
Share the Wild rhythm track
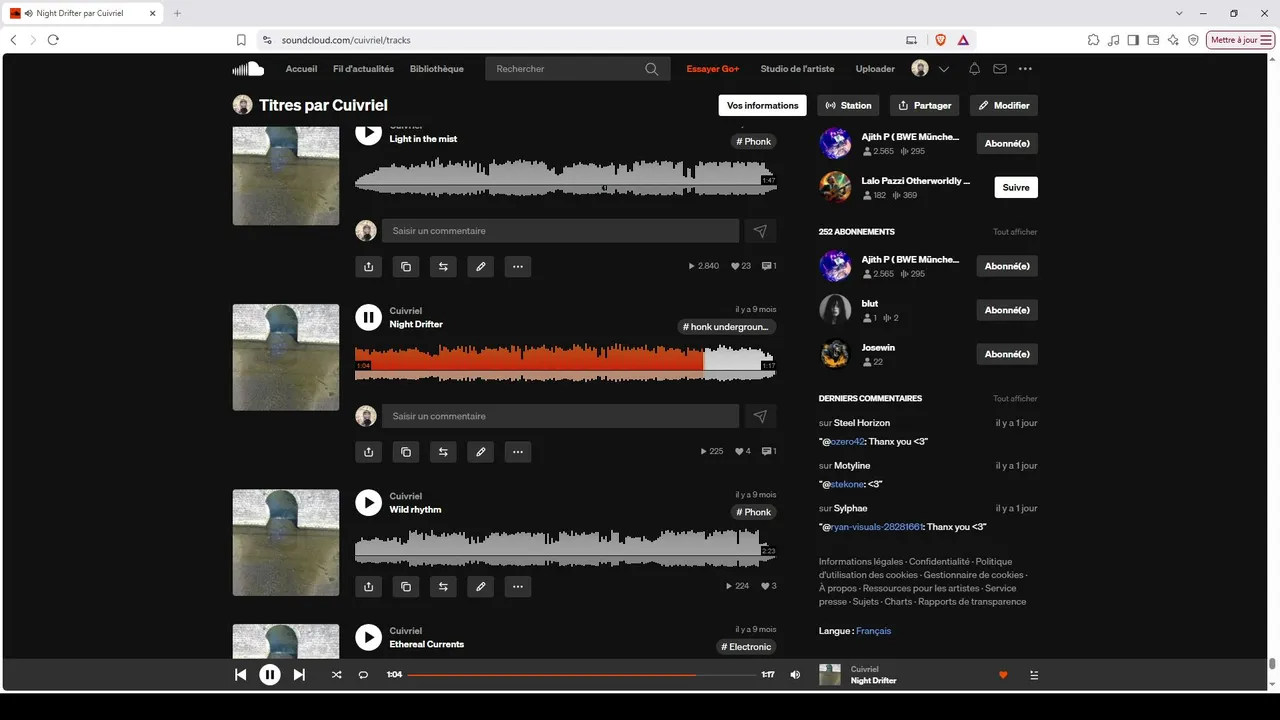369,586
